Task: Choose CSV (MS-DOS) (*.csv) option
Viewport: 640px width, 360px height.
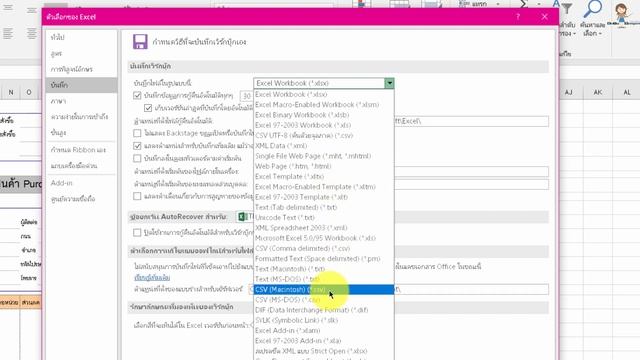Action: tap(324, 300)
